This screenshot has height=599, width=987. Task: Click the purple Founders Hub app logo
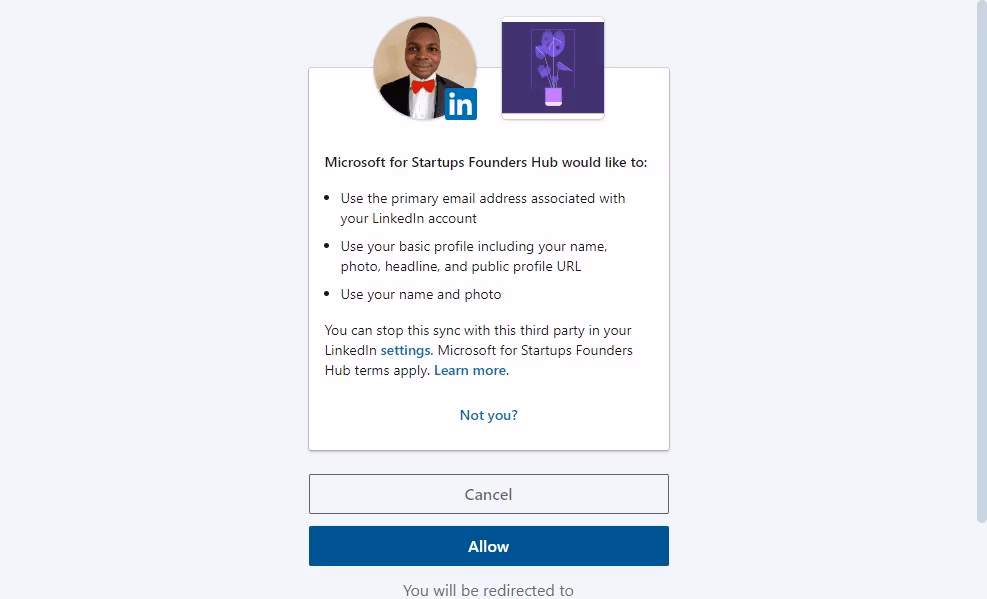point(553,68)
